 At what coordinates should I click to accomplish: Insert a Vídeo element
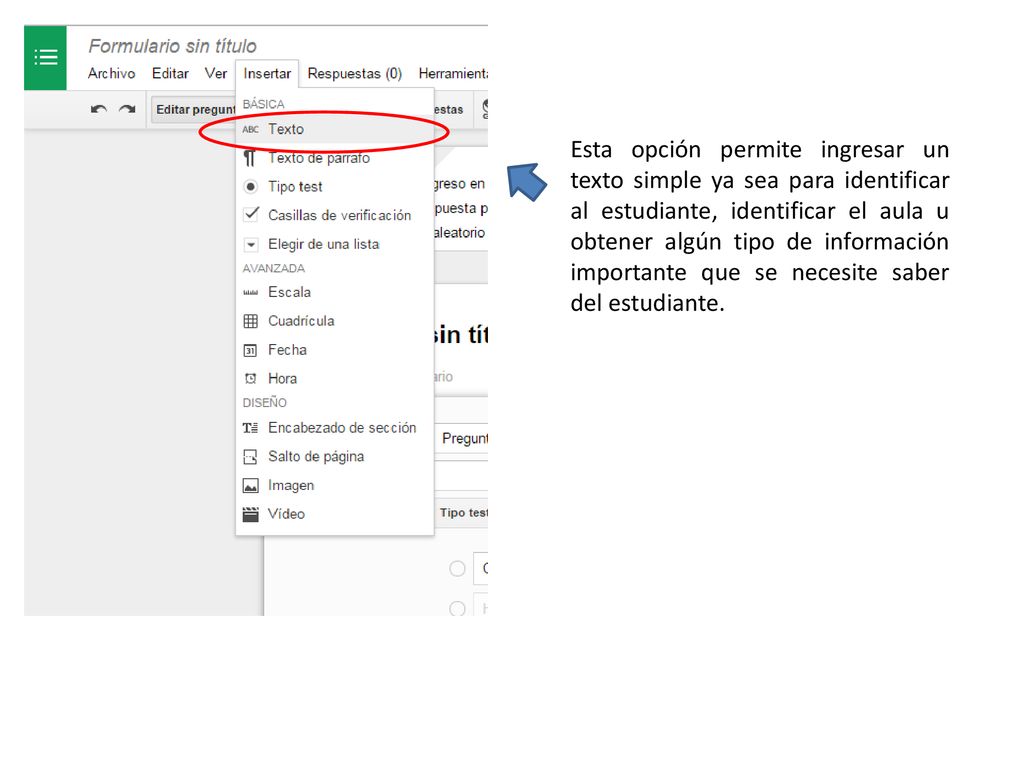pos(335,514)
